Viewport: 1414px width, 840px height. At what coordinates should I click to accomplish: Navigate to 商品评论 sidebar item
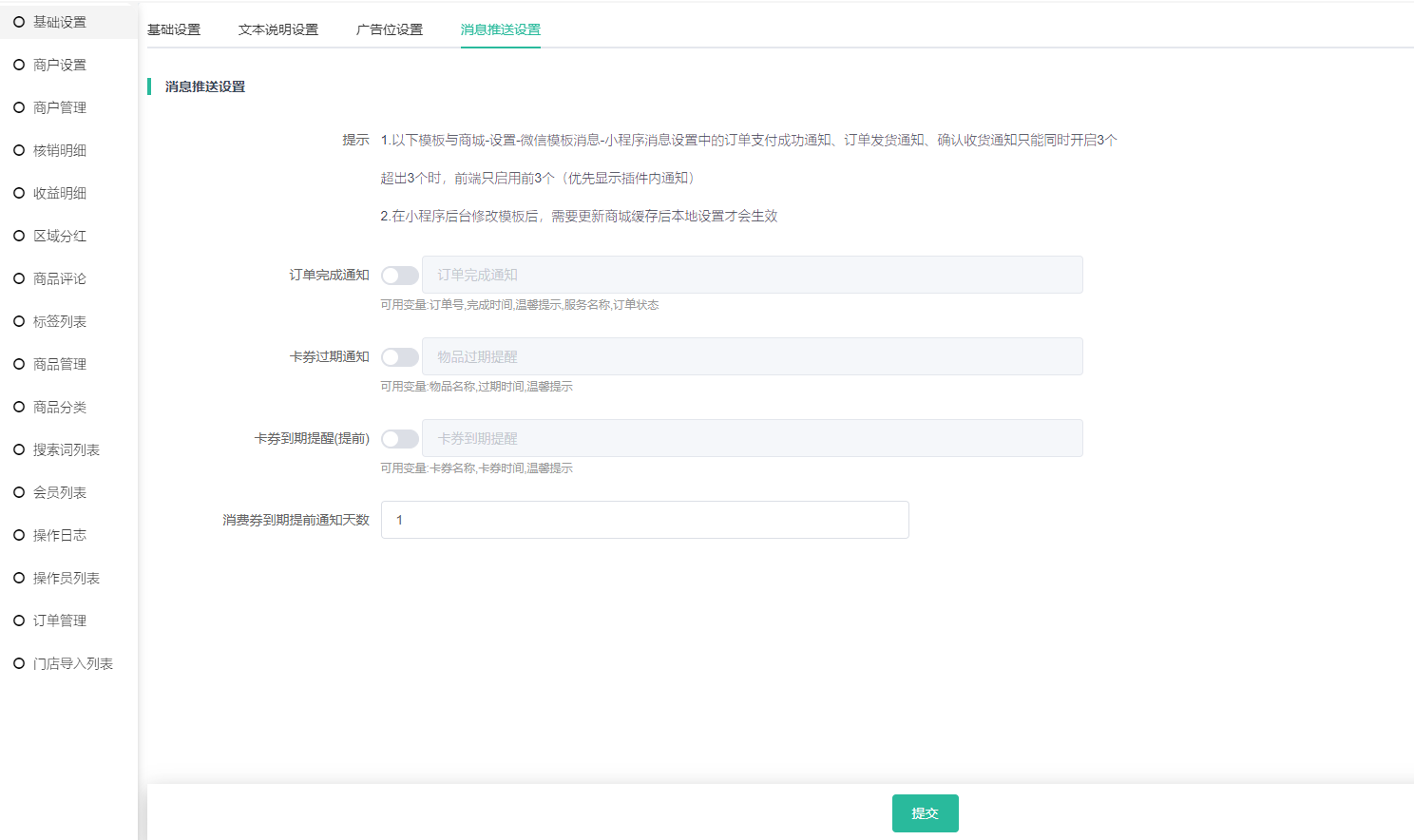click(59, 278)
